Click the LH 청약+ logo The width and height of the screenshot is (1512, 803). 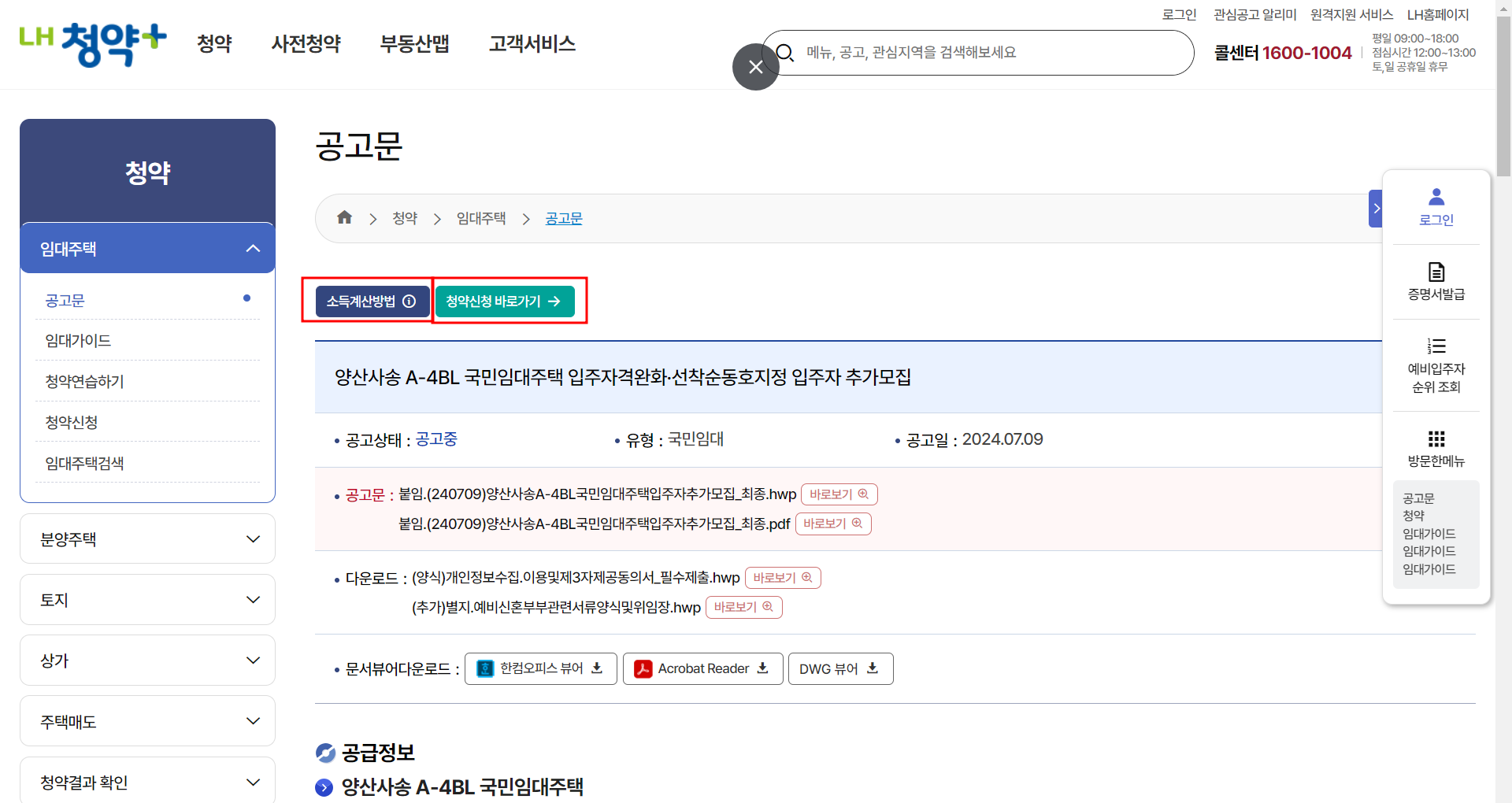tap(92, 44)
